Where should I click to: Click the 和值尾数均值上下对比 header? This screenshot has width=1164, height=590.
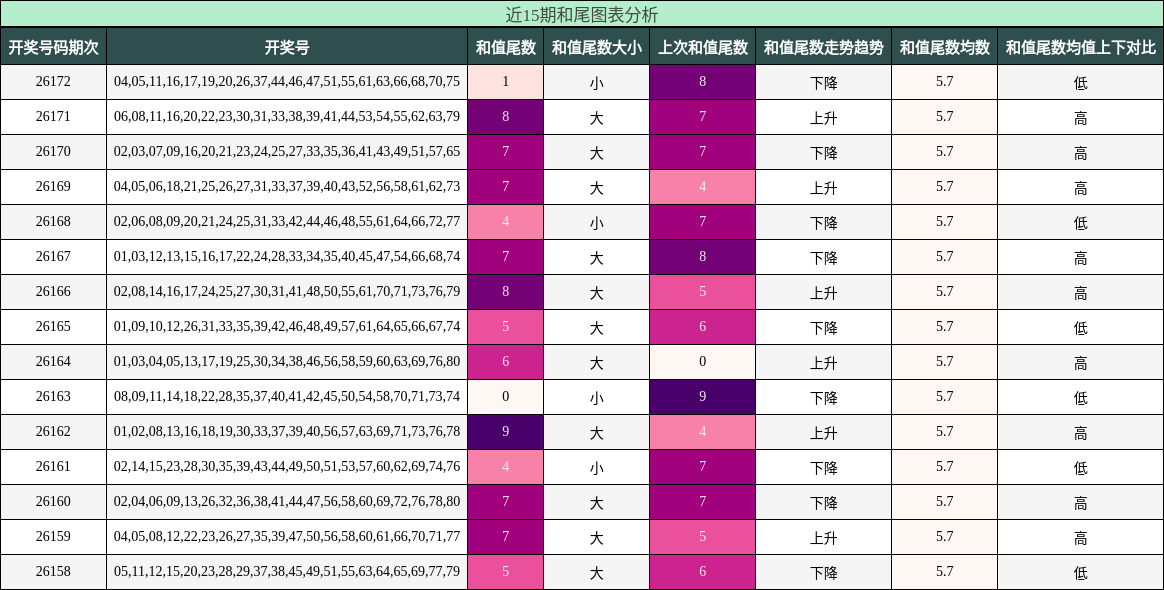(1081, 47)
